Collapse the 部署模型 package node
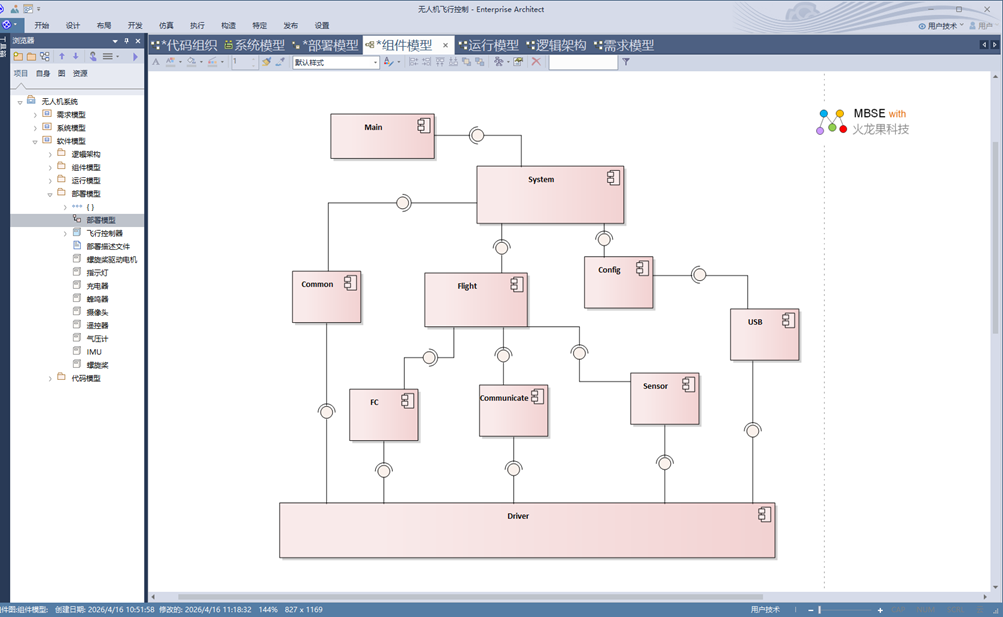The height and width of the screenshot is (617, 1003). click(50, 194)
